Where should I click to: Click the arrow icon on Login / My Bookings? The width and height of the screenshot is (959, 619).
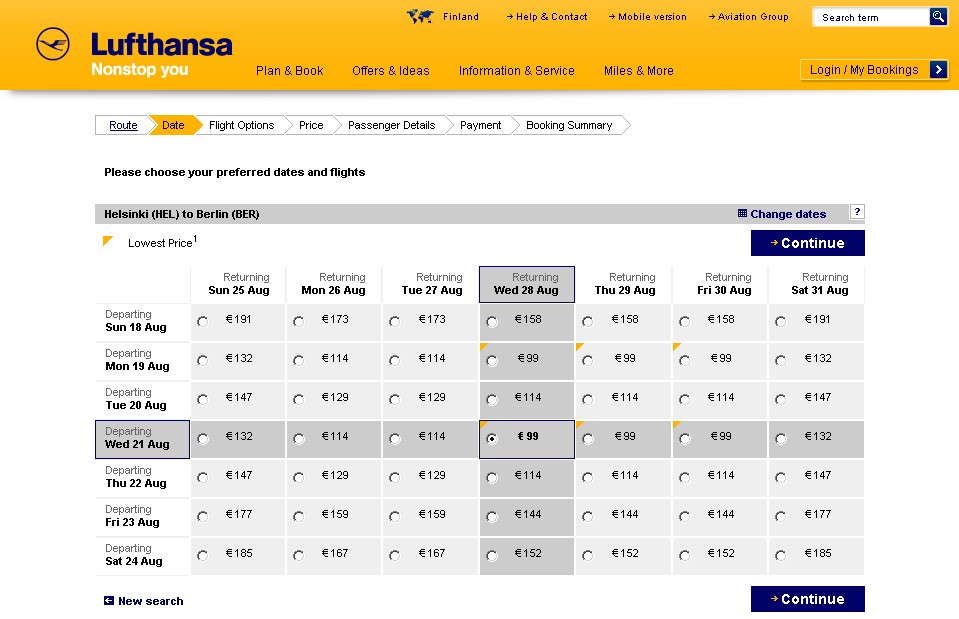point(938,69)
